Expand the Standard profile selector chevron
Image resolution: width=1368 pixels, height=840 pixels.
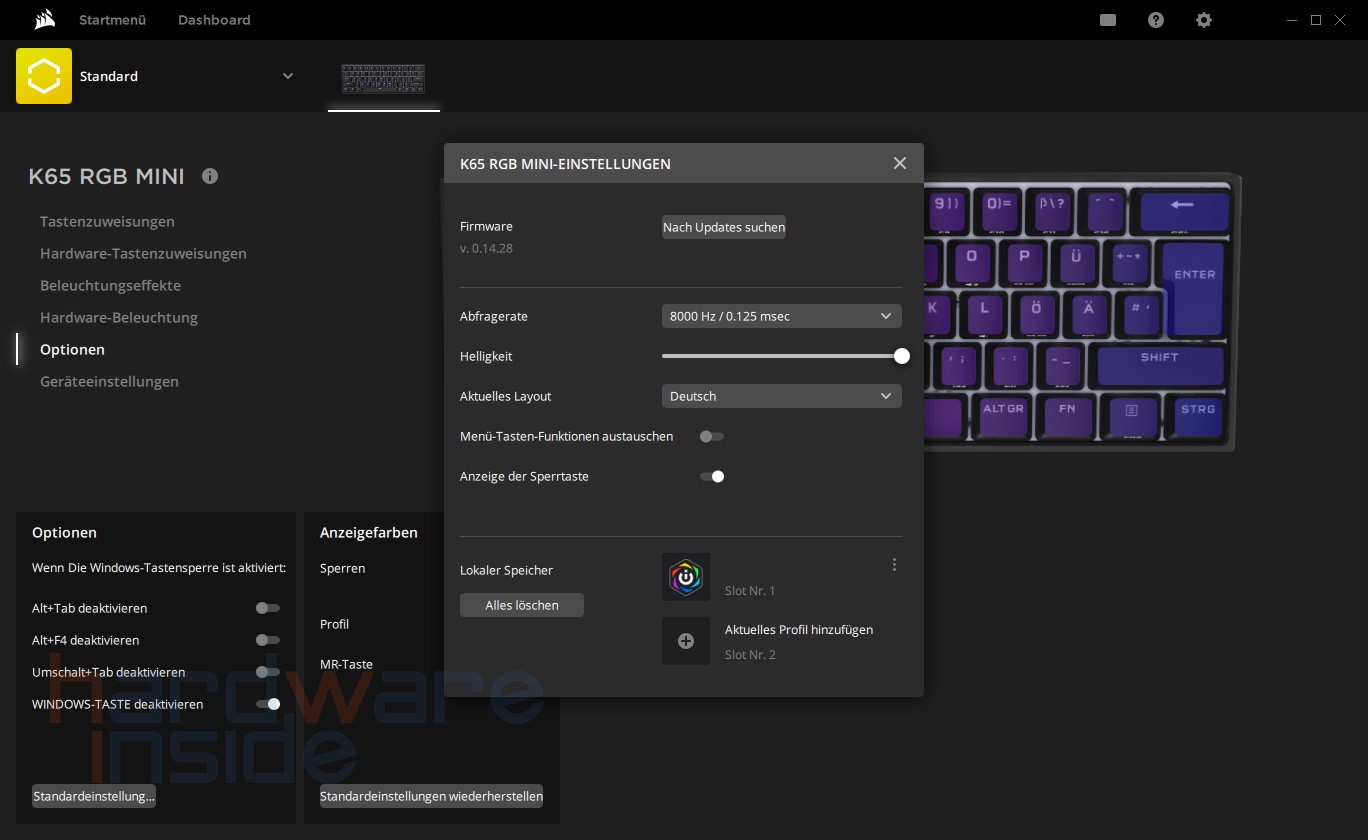288,76
